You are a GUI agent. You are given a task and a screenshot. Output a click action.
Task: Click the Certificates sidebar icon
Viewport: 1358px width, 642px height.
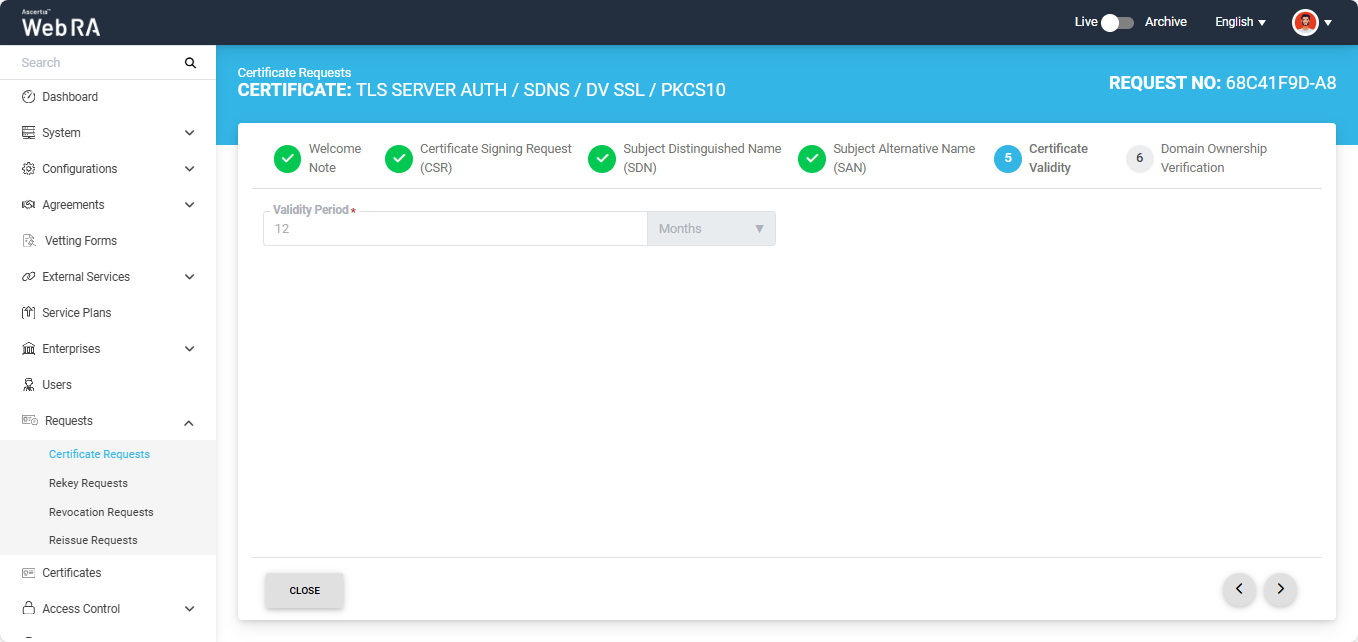click(x=29, y=573)
